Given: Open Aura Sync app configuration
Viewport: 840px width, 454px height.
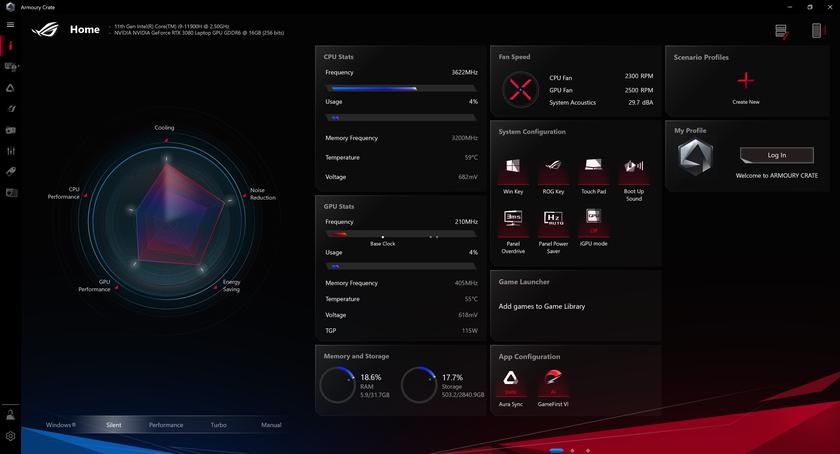Looking at the screenshot, I should coord(511,380).
